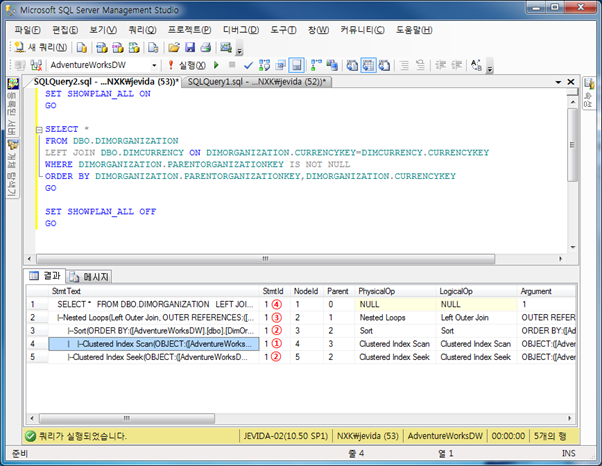Toggle Include Client Statistics
The height and width of the screenshot is (466, 602).
click(332, 65)
